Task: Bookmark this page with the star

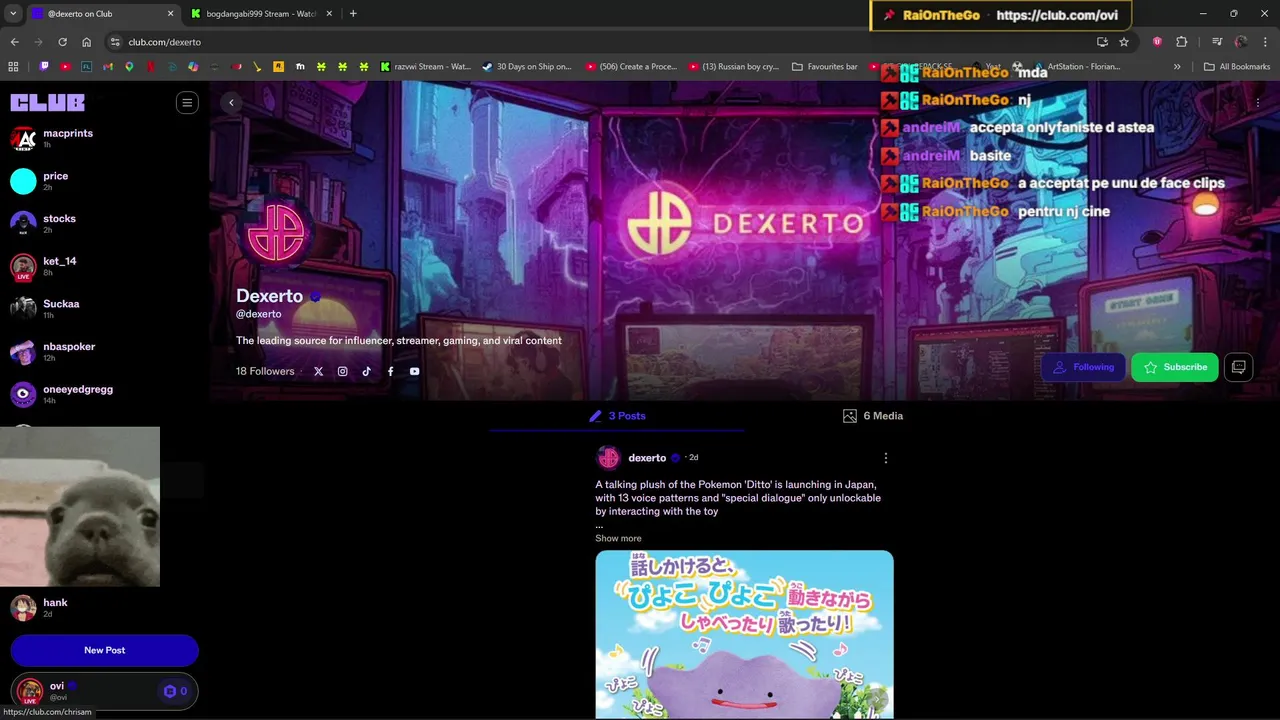Action: tap(1124, 42)
